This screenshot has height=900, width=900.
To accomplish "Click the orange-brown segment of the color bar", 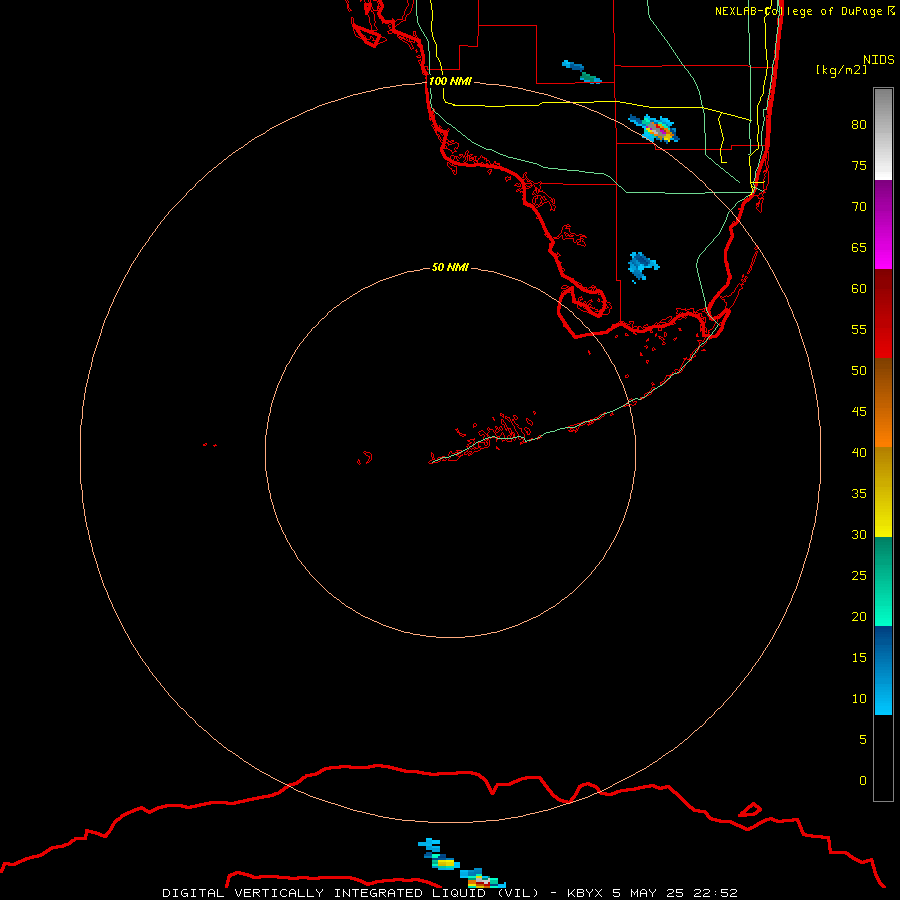I will [883, 403].
